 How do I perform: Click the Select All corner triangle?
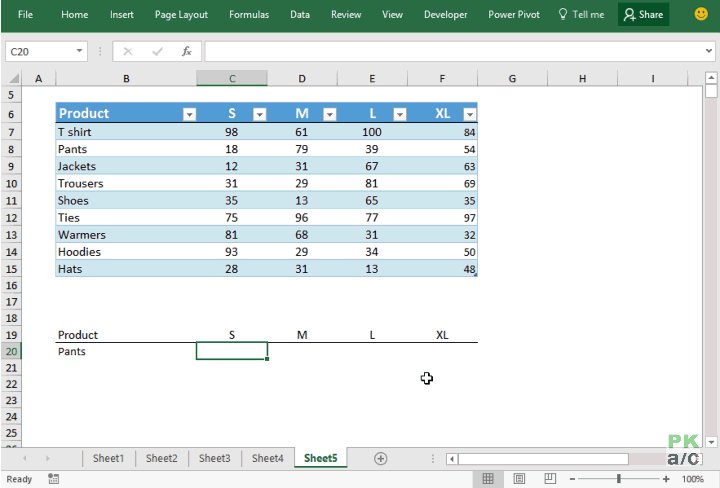(14, 79)
